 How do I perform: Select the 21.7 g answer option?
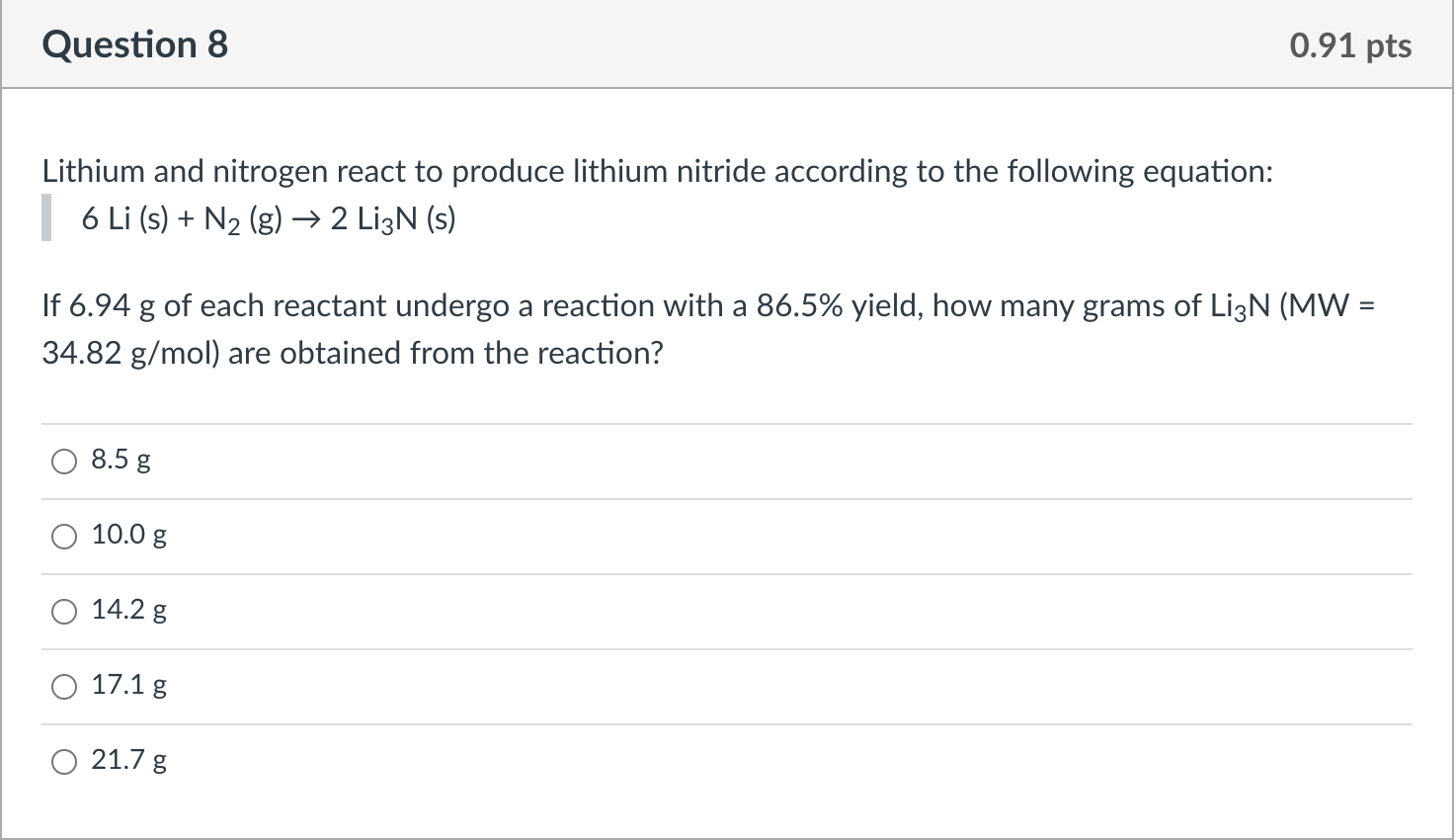63,761
